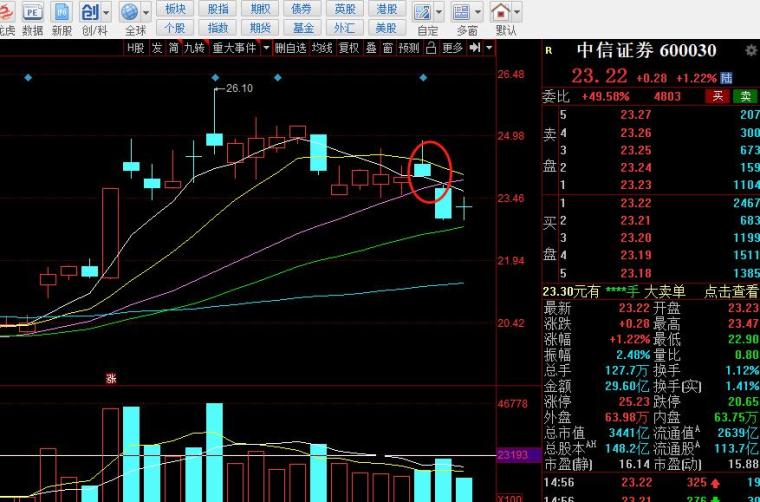The width and height of the screenshot is (760, 502).
Task: Toggle the 均线 moving average display
Action: click(321, 48)
